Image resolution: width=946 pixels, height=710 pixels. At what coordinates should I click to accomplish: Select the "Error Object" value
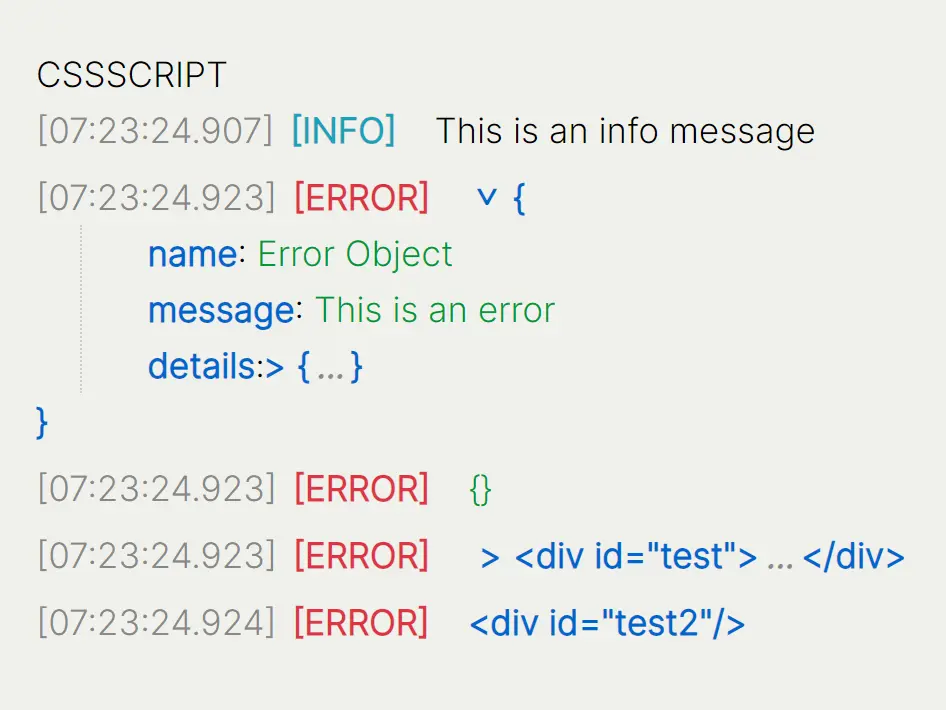[355, 254]
